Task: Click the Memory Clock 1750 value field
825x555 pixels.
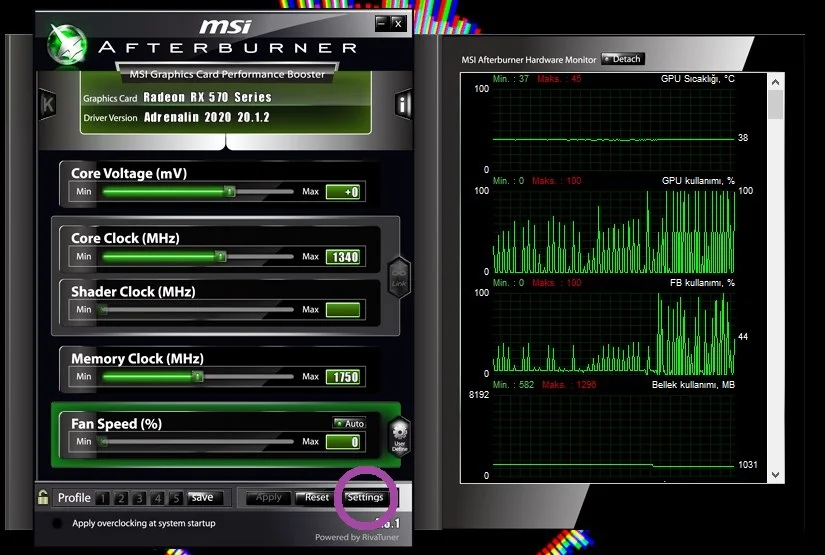Action: pyautogui.click(x=343, y=377)
